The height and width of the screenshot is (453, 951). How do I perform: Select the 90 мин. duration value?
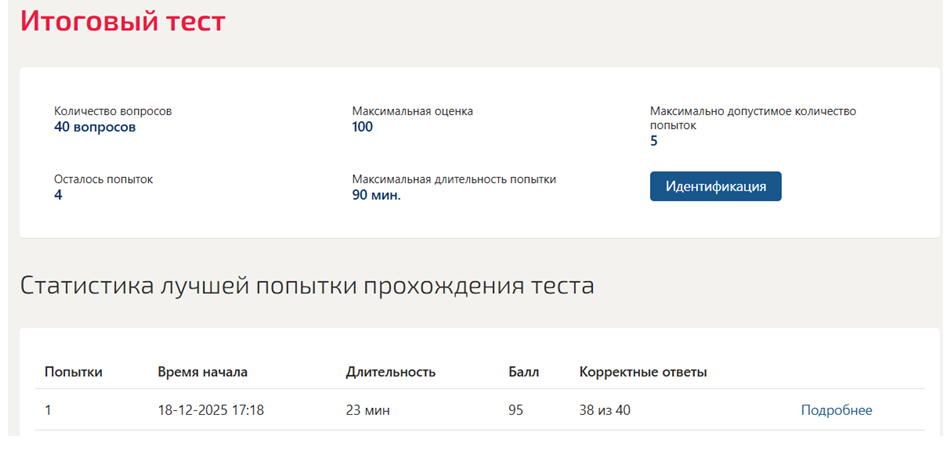(377, 195)
